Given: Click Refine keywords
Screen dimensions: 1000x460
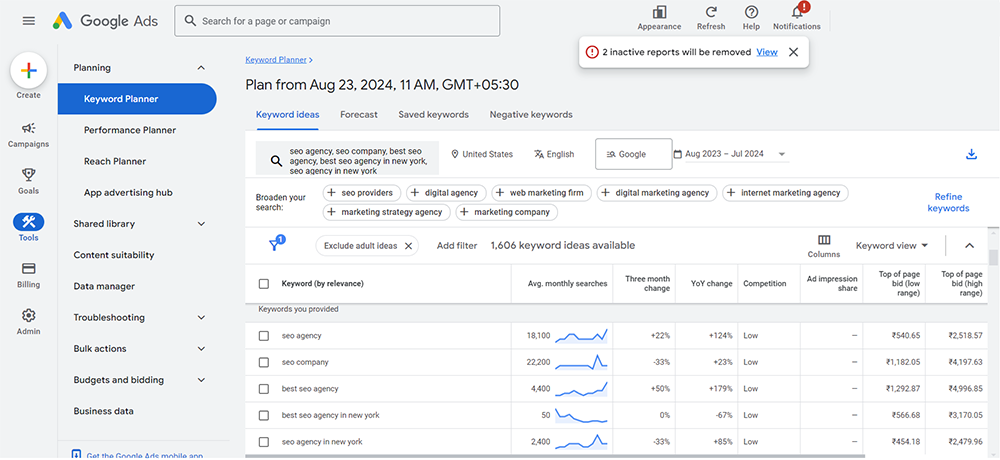Looking at the screenshot, I should (948, 203).
